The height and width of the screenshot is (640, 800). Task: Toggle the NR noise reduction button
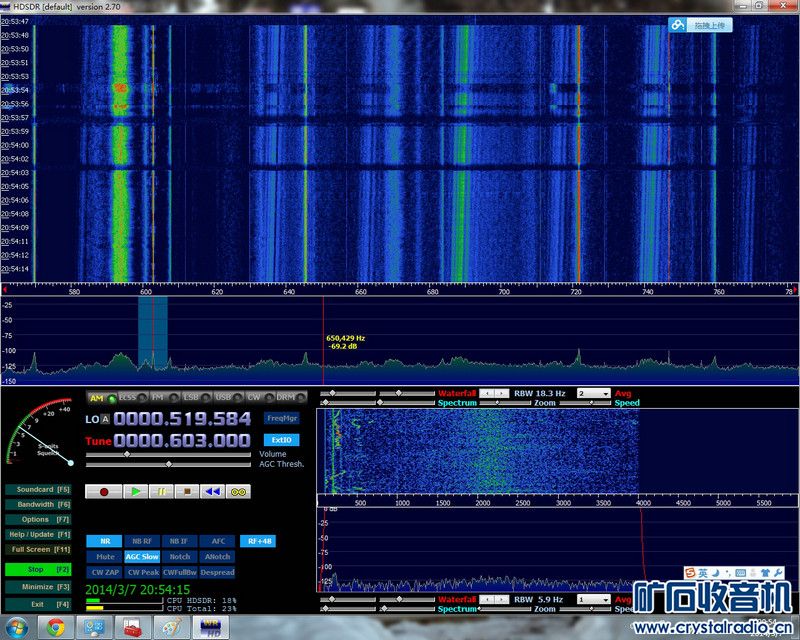tap(105, 541)
